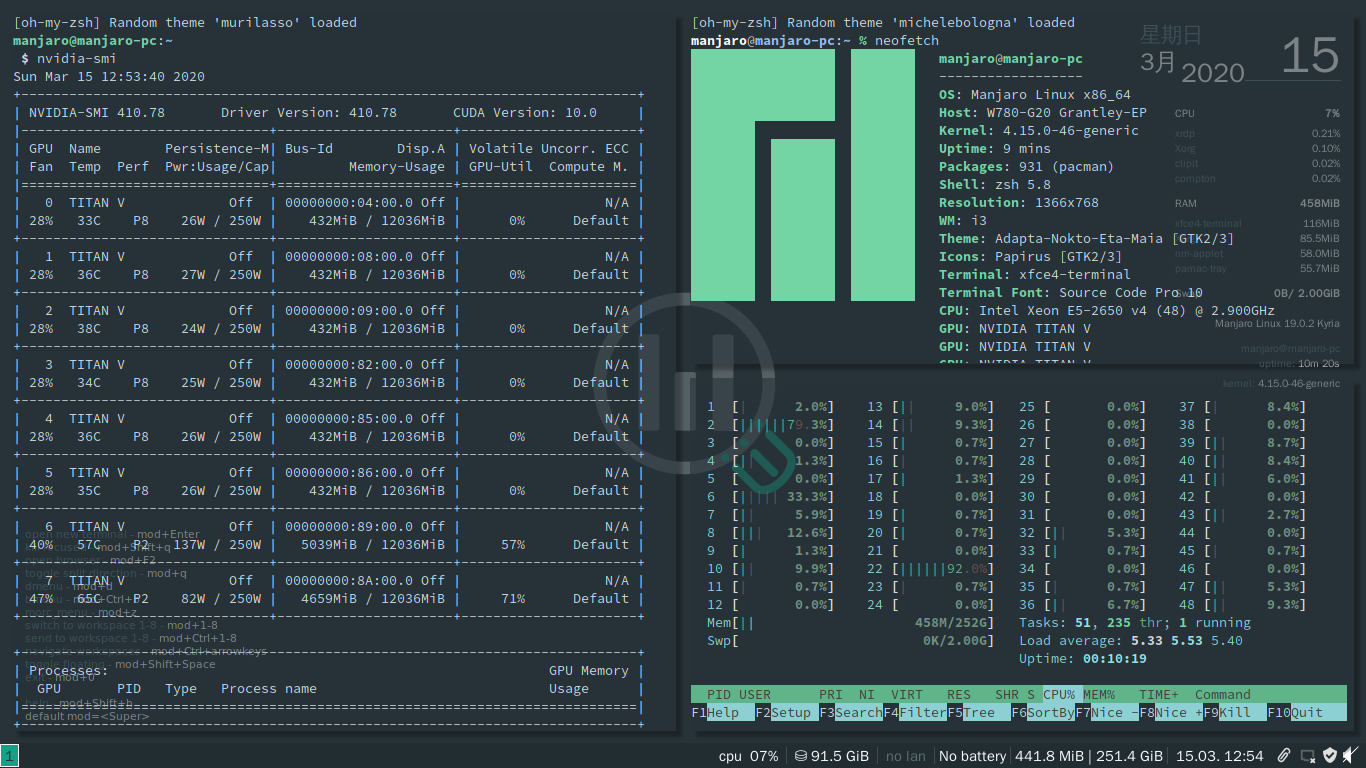Click 'Shell: zsh 5.8' line

995,185
